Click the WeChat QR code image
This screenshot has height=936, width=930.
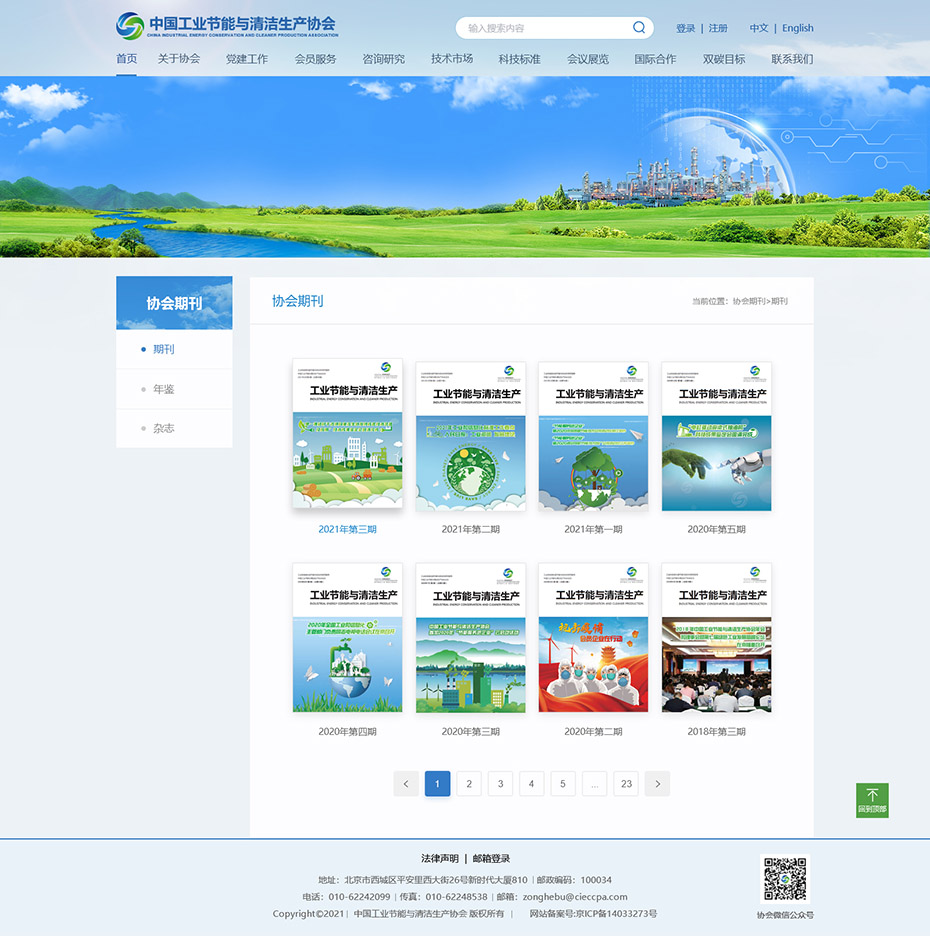point(785,879)
